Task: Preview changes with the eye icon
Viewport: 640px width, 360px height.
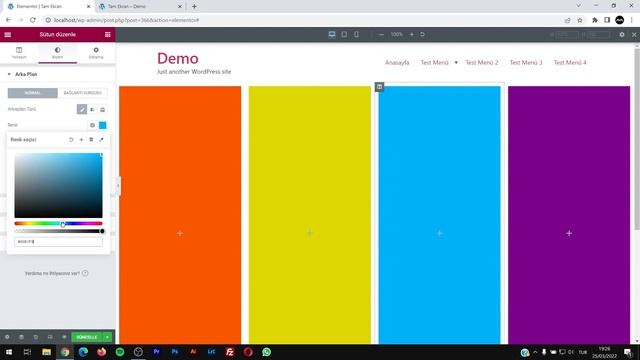Action: (x=64, y=337)
